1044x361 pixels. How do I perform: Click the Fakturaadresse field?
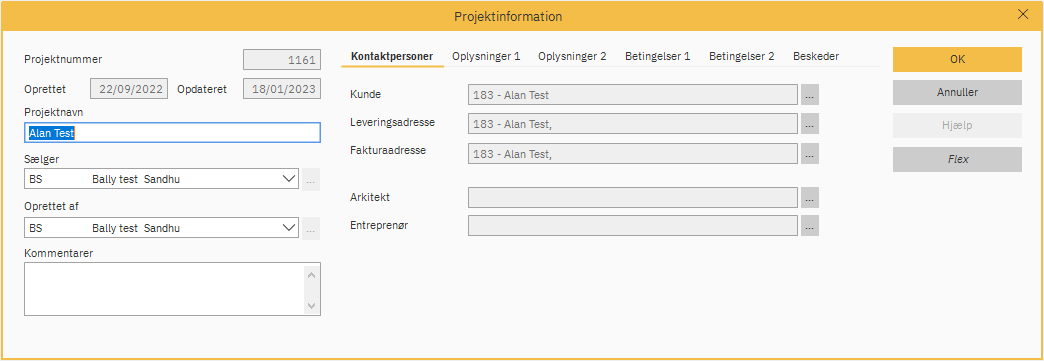(x=633, y=153)
